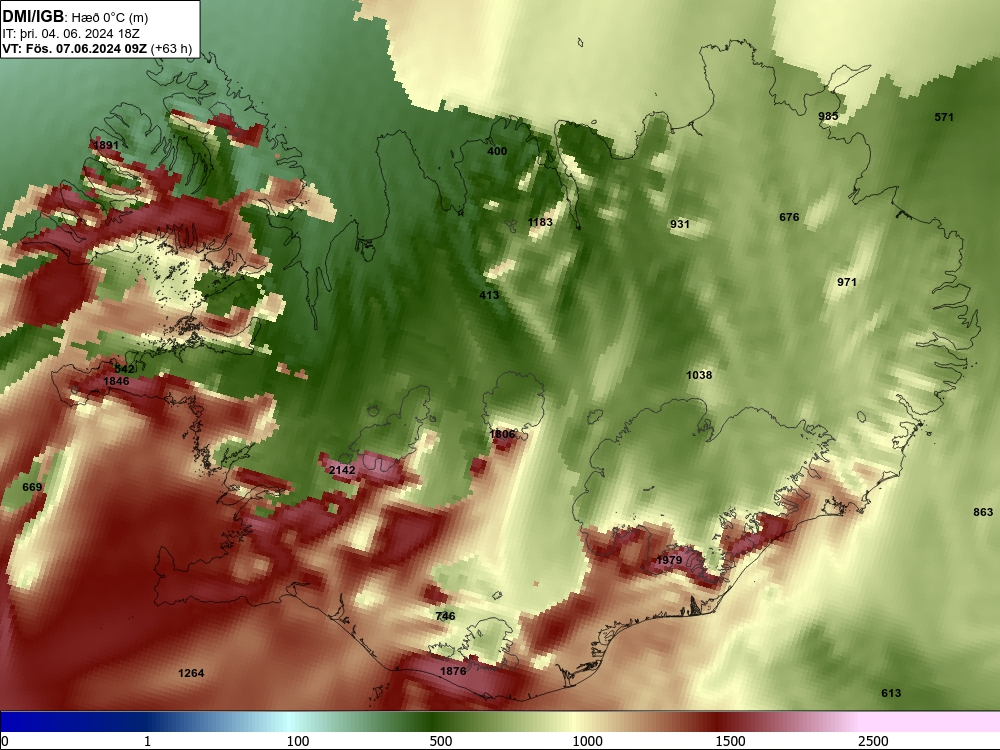This screenshot has width=1000, height=750.
Task: Select the 400 height value
Action: click(x=497, y=151)
